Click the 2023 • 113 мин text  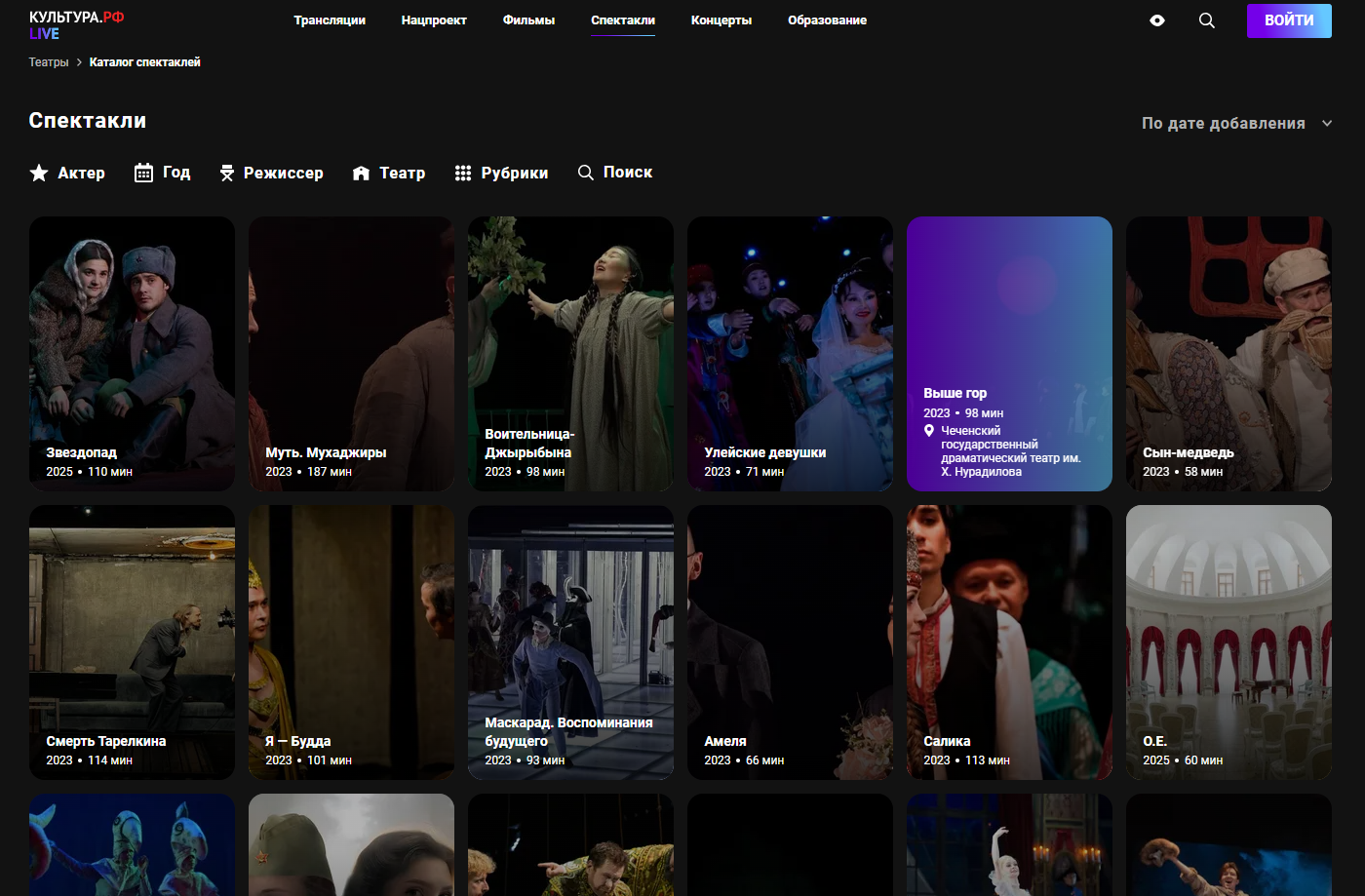coord(966,760)
